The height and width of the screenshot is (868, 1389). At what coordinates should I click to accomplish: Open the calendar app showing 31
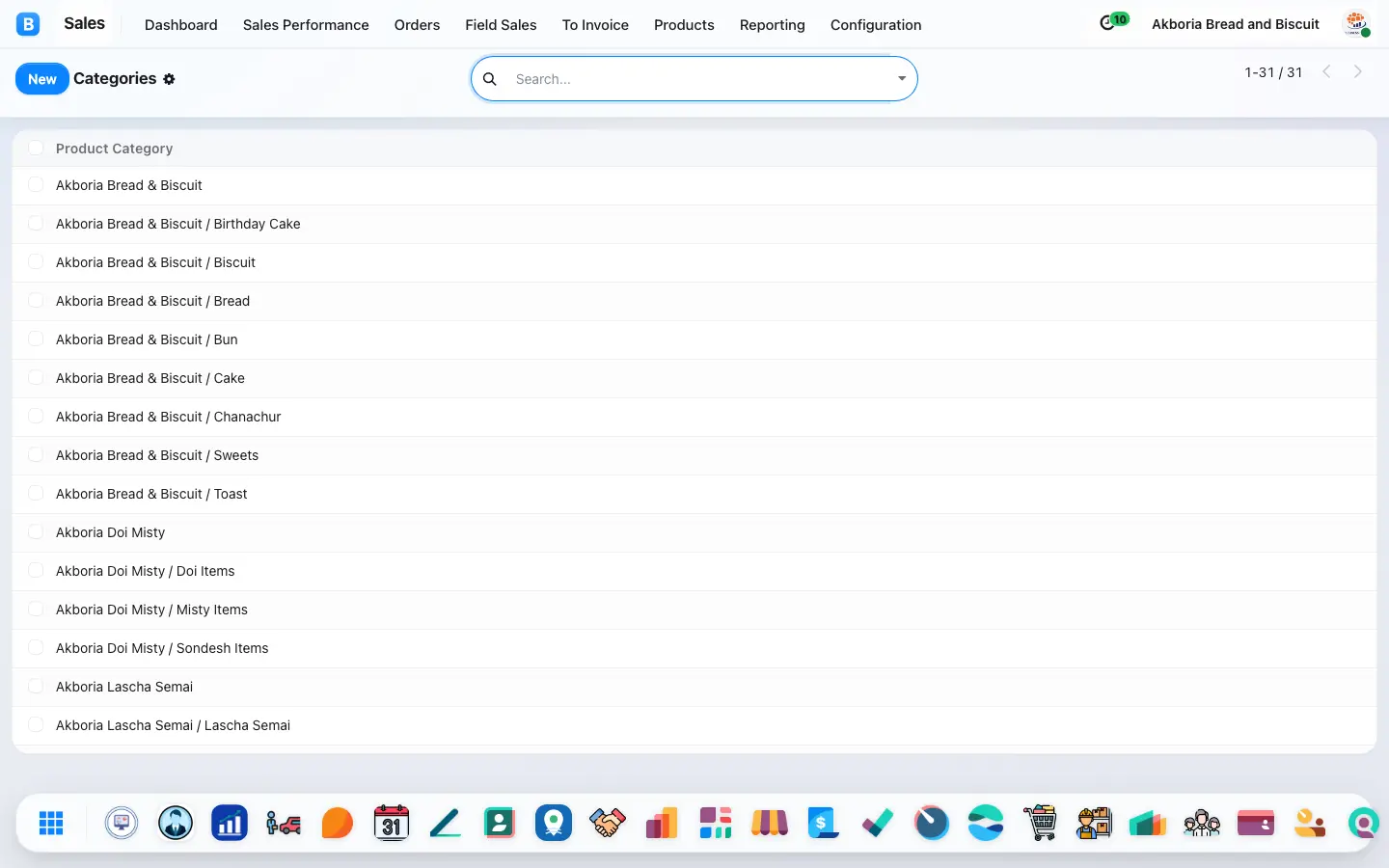point(392,823)
